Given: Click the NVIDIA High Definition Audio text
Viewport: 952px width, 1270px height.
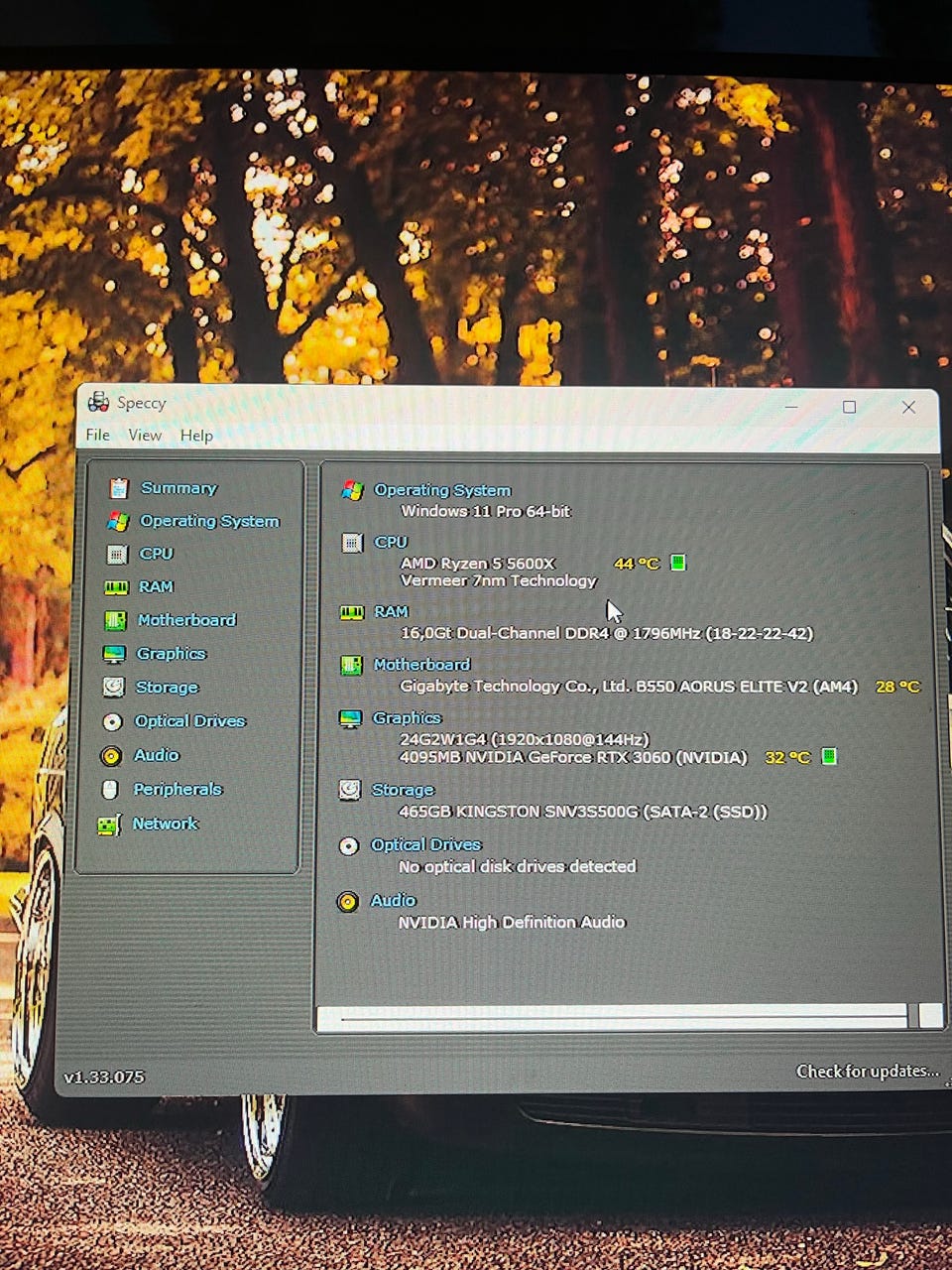Looking at the screenshot, I should point(512,923).
